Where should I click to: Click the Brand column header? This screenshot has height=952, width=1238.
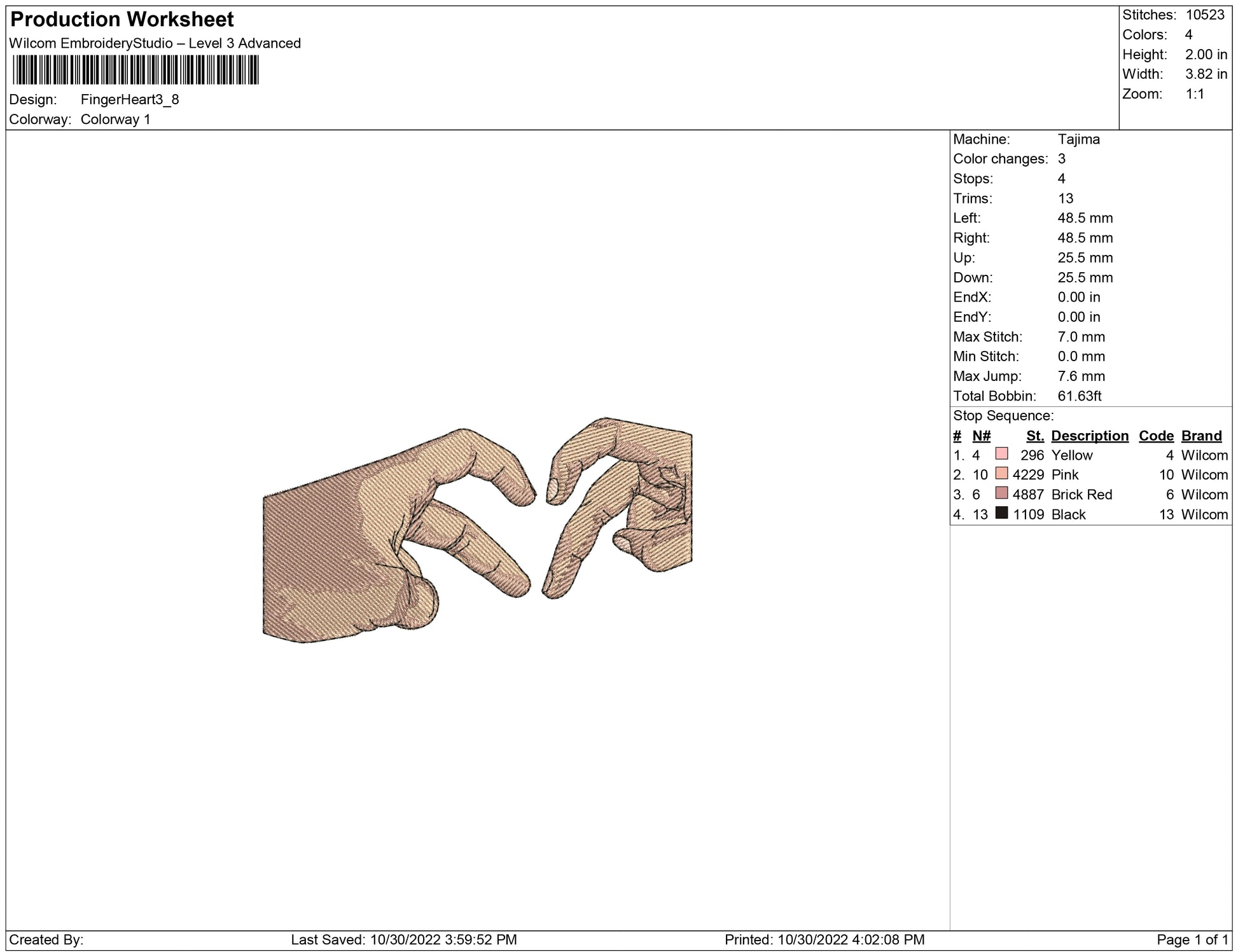click(1201, 436)
